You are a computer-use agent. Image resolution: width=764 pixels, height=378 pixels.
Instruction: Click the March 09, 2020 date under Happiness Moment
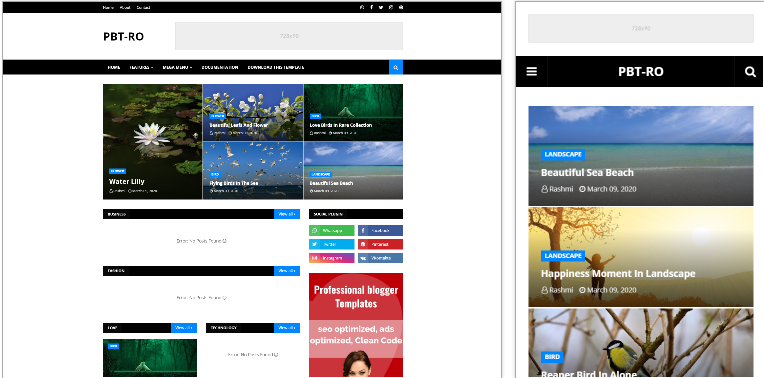611,290
